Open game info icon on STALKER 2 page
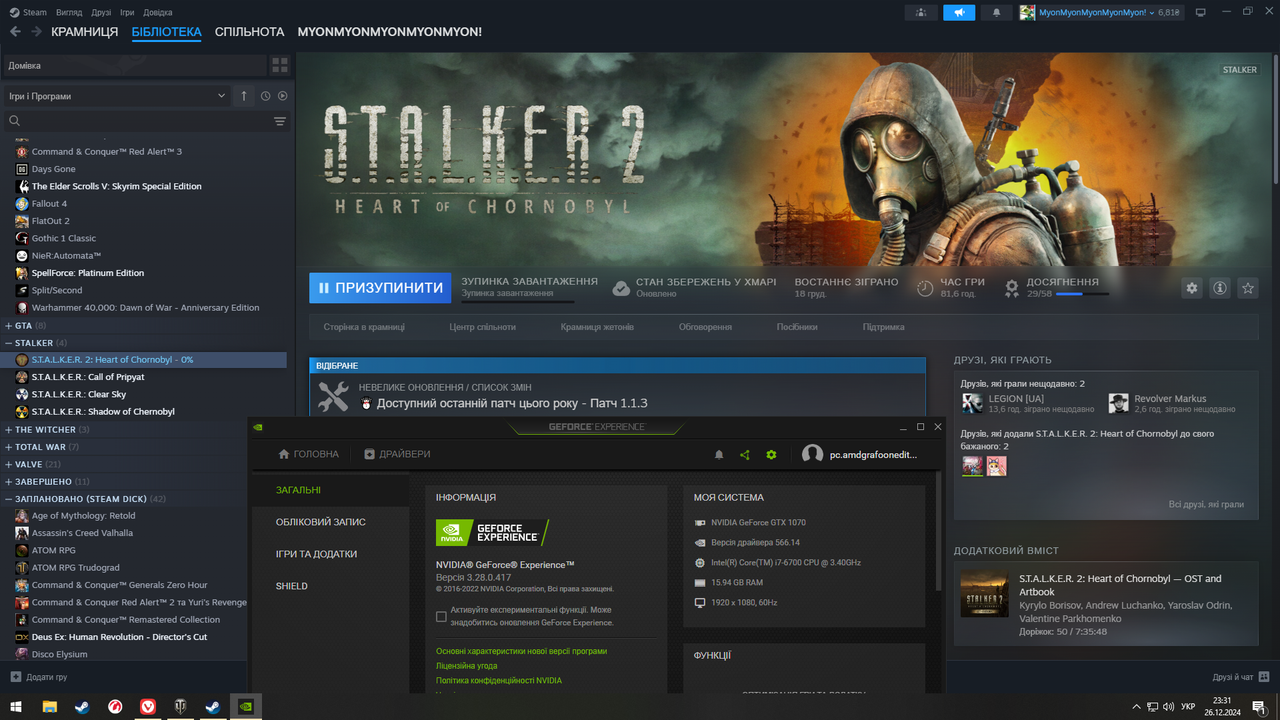 pos(1219,288)
